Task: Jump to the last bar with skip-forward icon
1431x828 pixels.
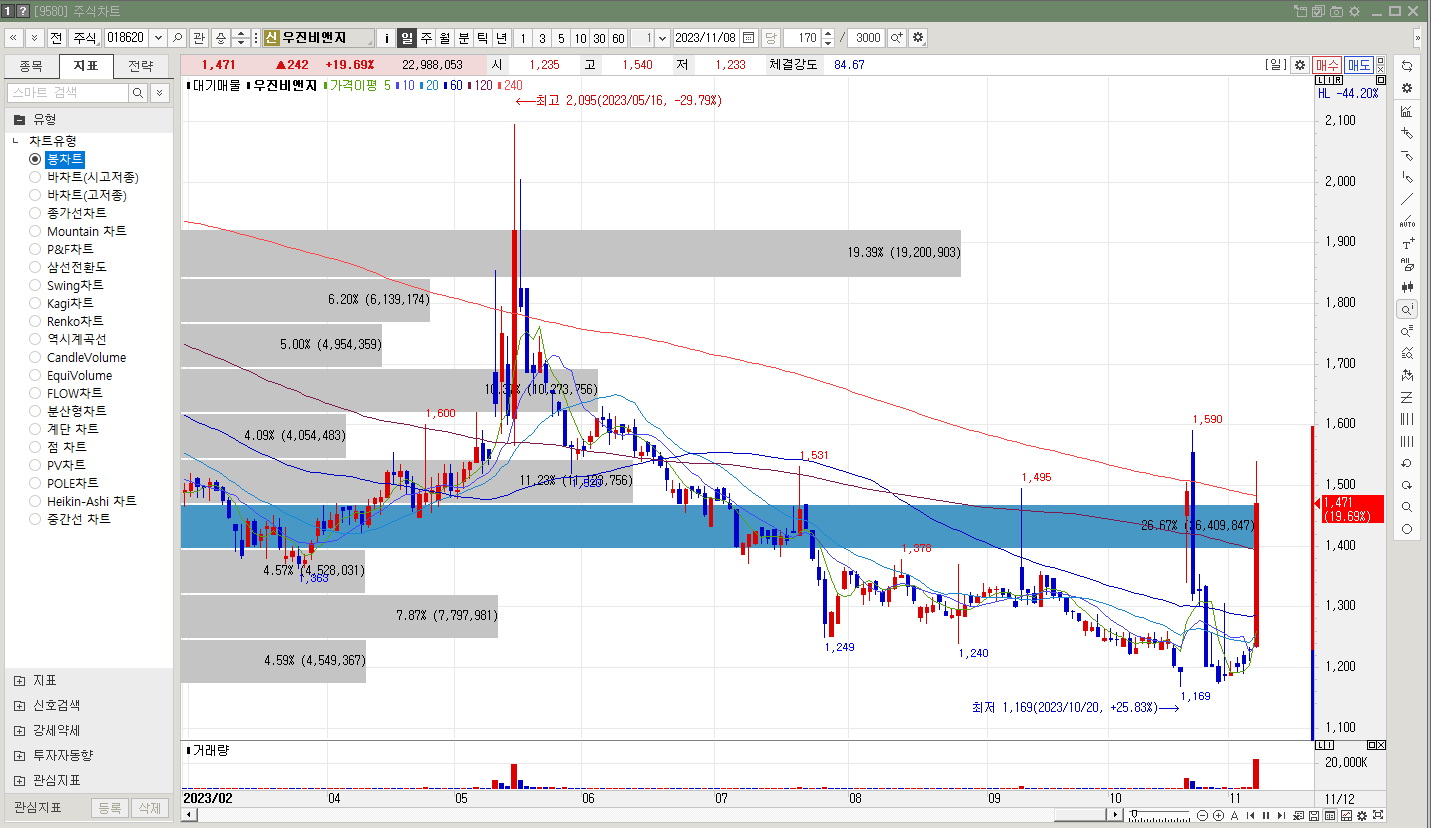Action: click(1282, 815)
